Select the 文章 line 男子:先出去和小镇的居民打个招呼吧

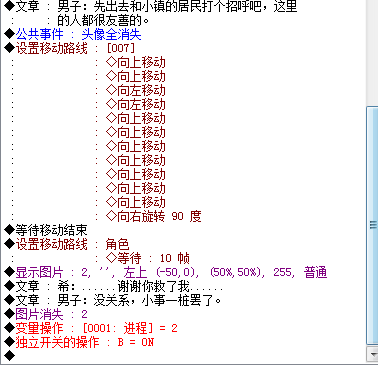tap(151, 6)
